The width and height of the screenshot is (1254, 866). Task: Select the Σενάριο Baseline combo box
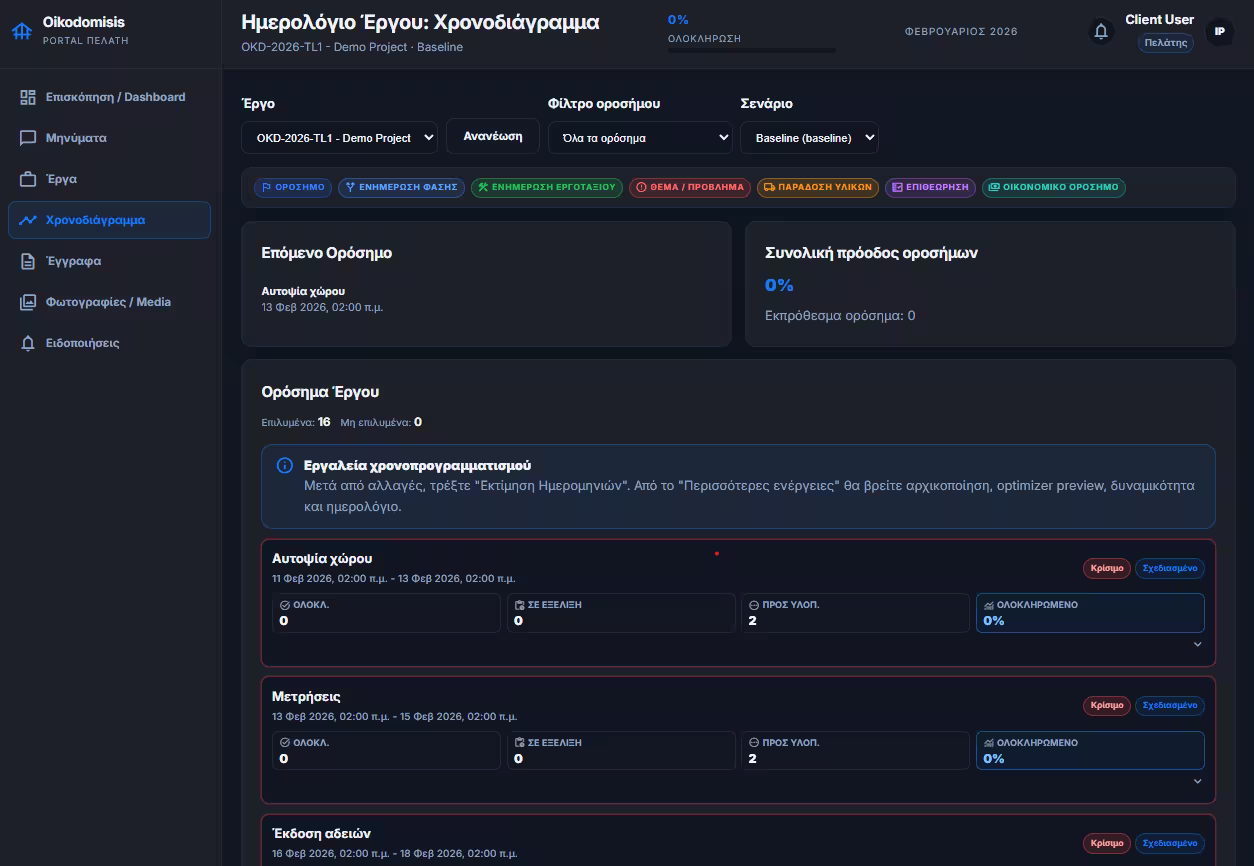[808, 138]
